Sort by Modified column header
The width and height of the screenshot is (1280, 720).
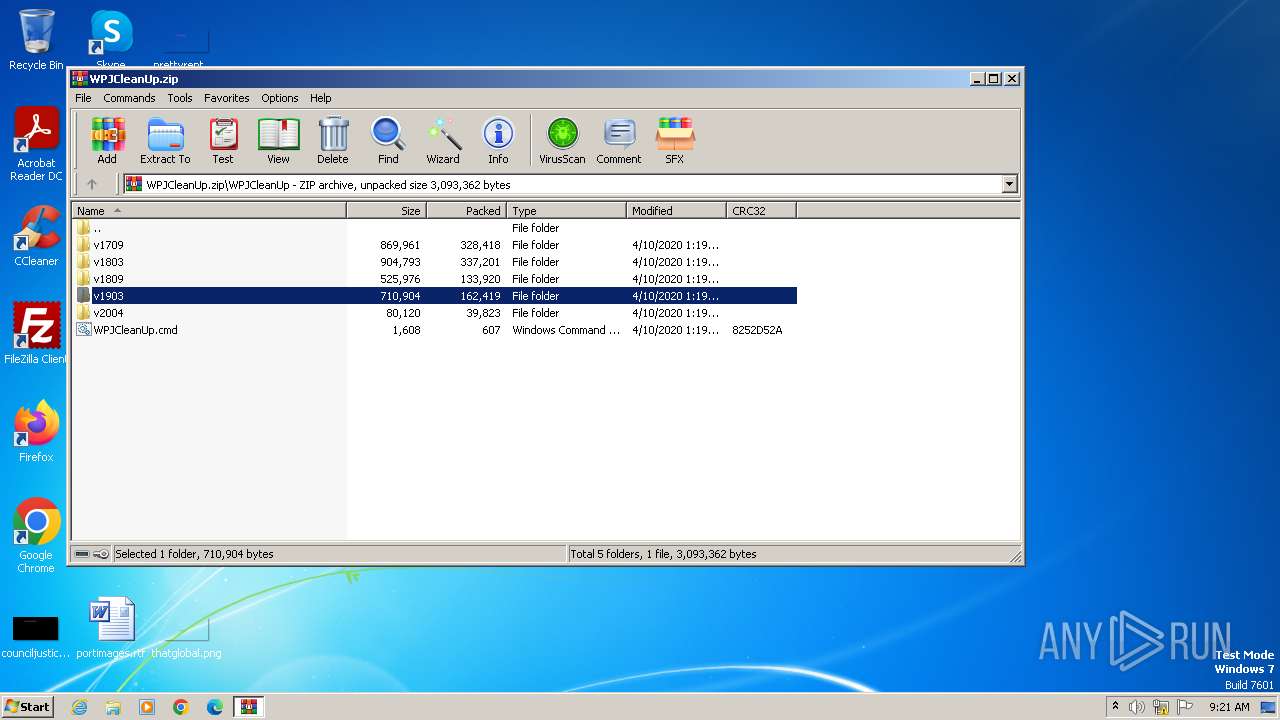click(677, 211)
